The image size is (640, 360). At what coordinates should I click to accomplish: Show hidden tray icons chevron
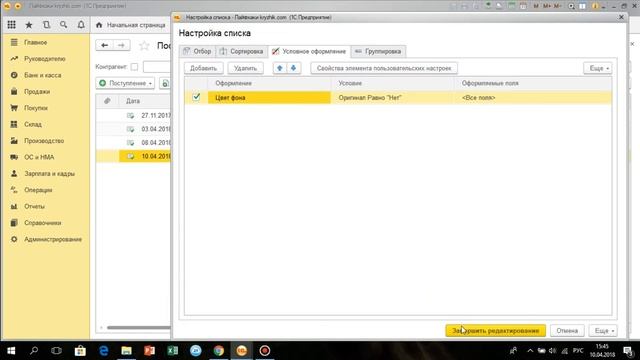click(530, 351)
